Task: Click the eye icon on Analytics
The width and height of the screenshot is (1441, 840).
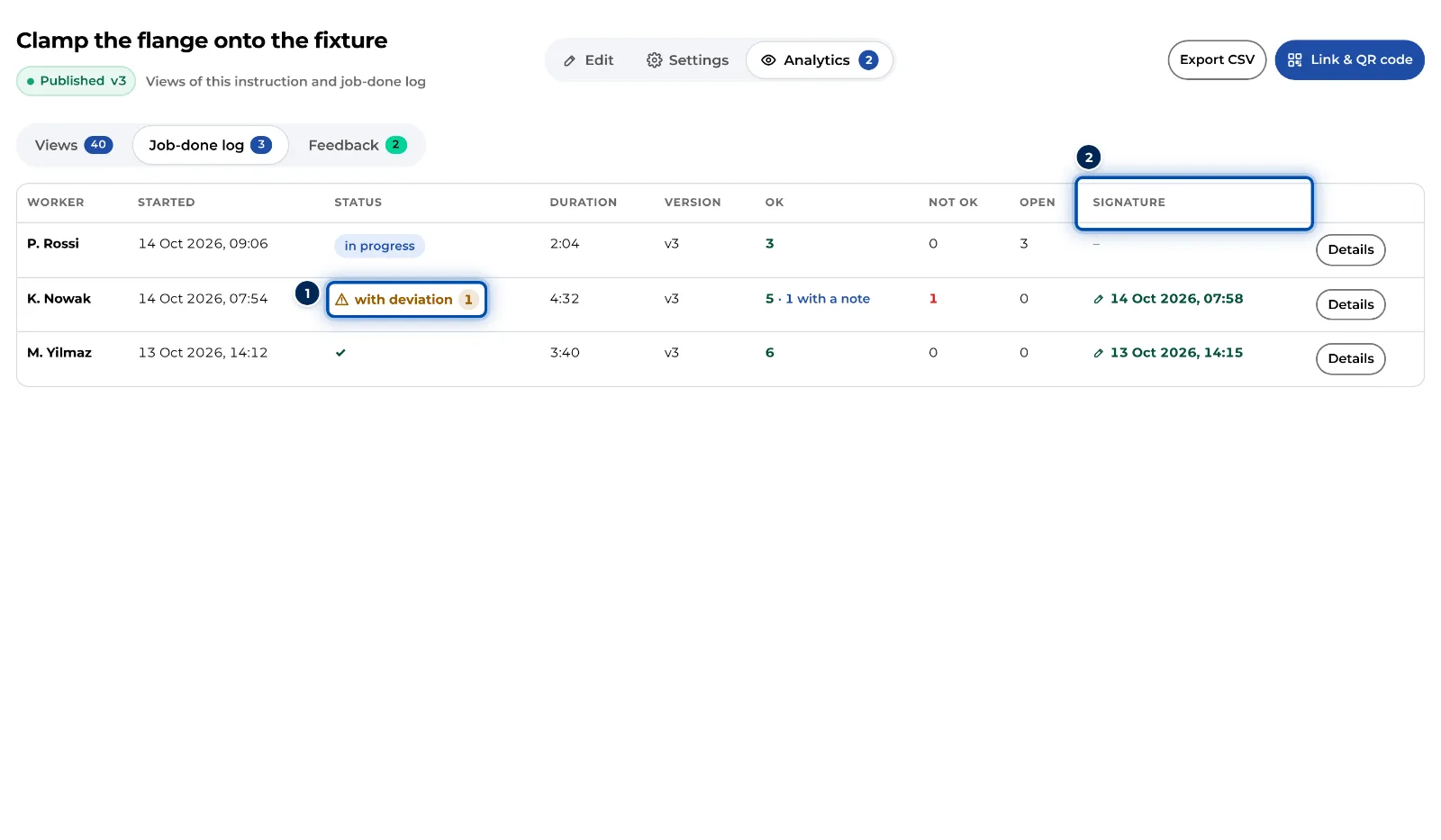Action: pos(768,60)
